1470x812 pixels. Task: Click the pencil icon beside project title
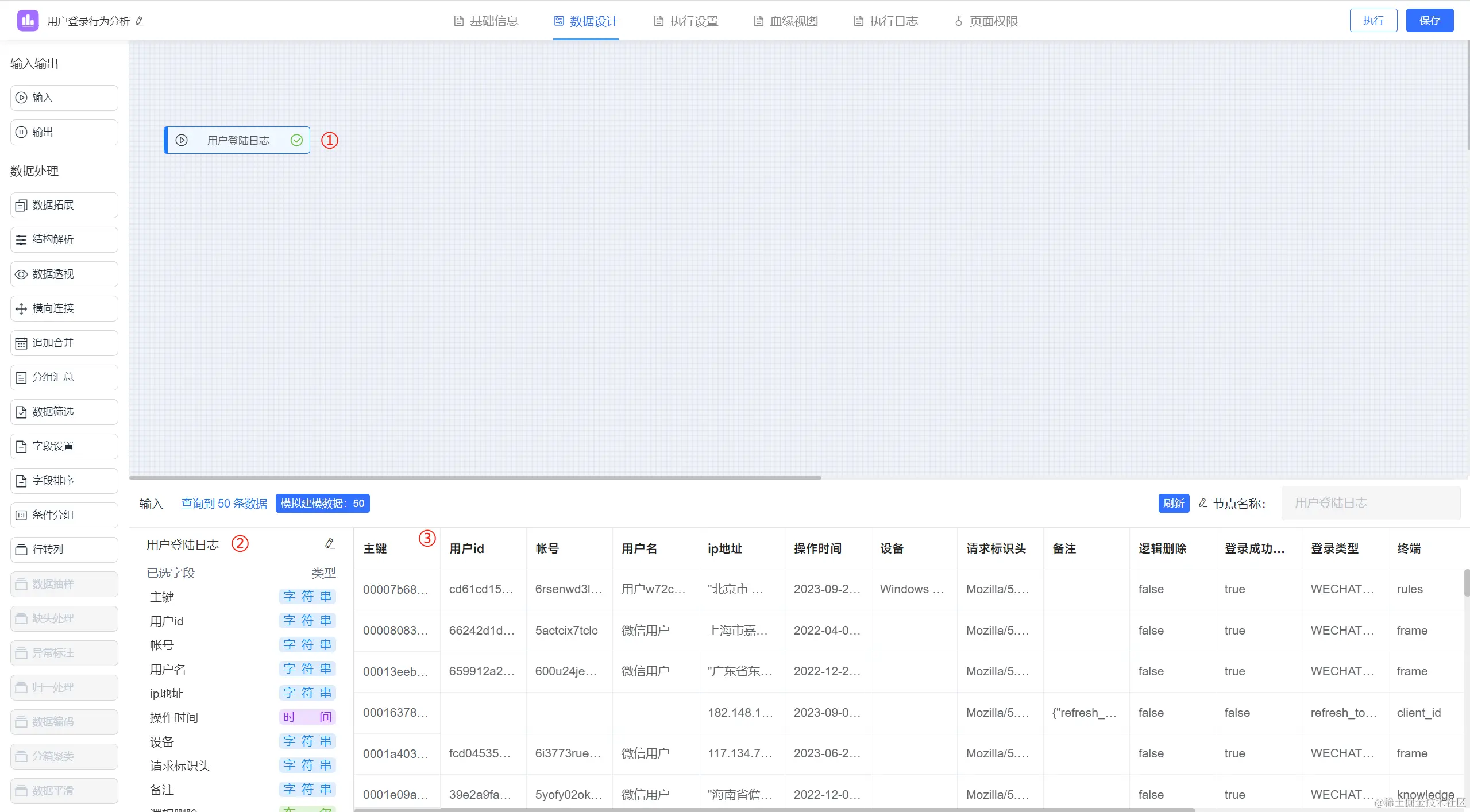click(x=140, y=21)
